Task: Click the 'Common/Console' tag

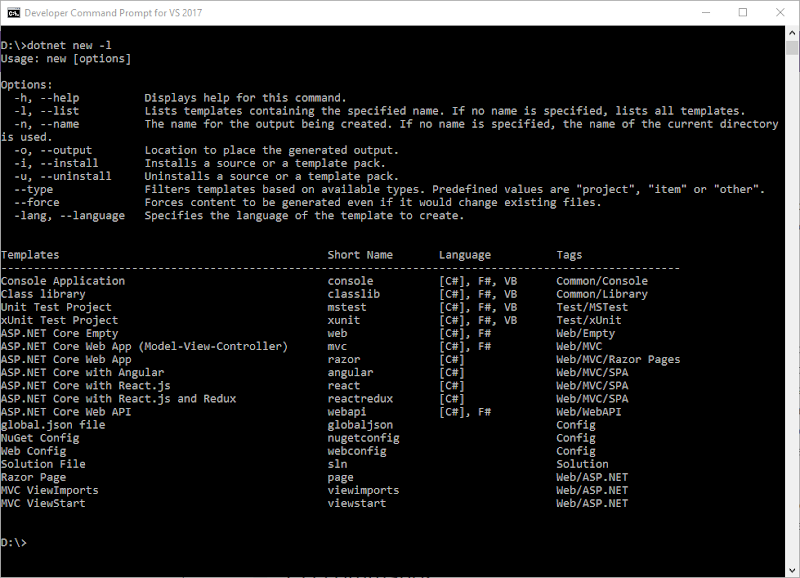Action: (x=602, y=281)
